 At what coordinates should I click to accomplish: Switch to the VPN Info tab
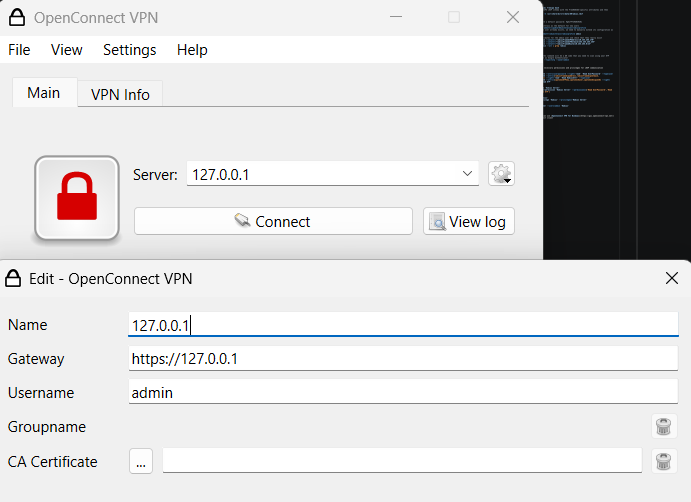point(120,94)
